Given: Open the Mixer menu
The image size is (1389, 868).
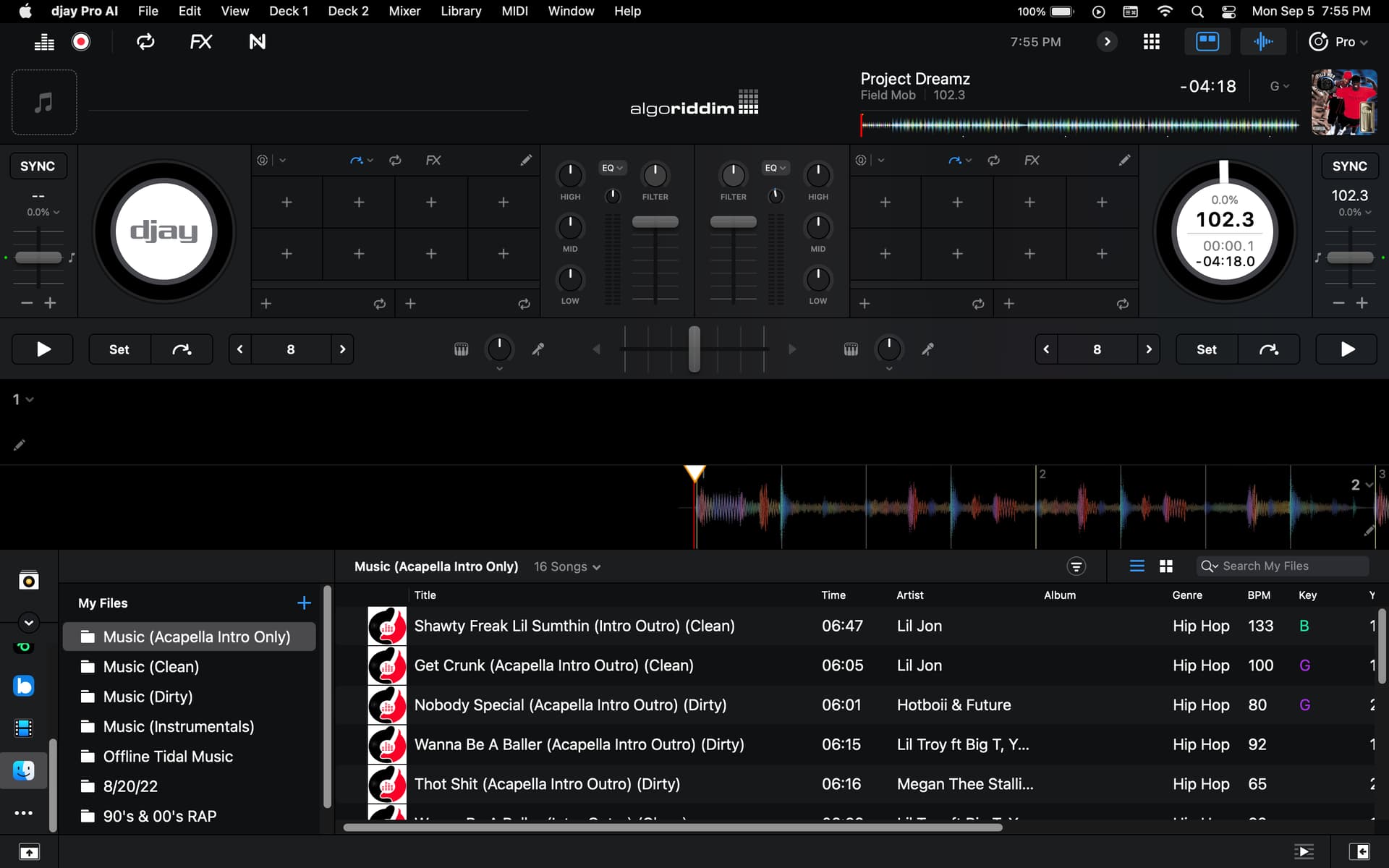Looking at the screenshot, I should pos(404,11).
